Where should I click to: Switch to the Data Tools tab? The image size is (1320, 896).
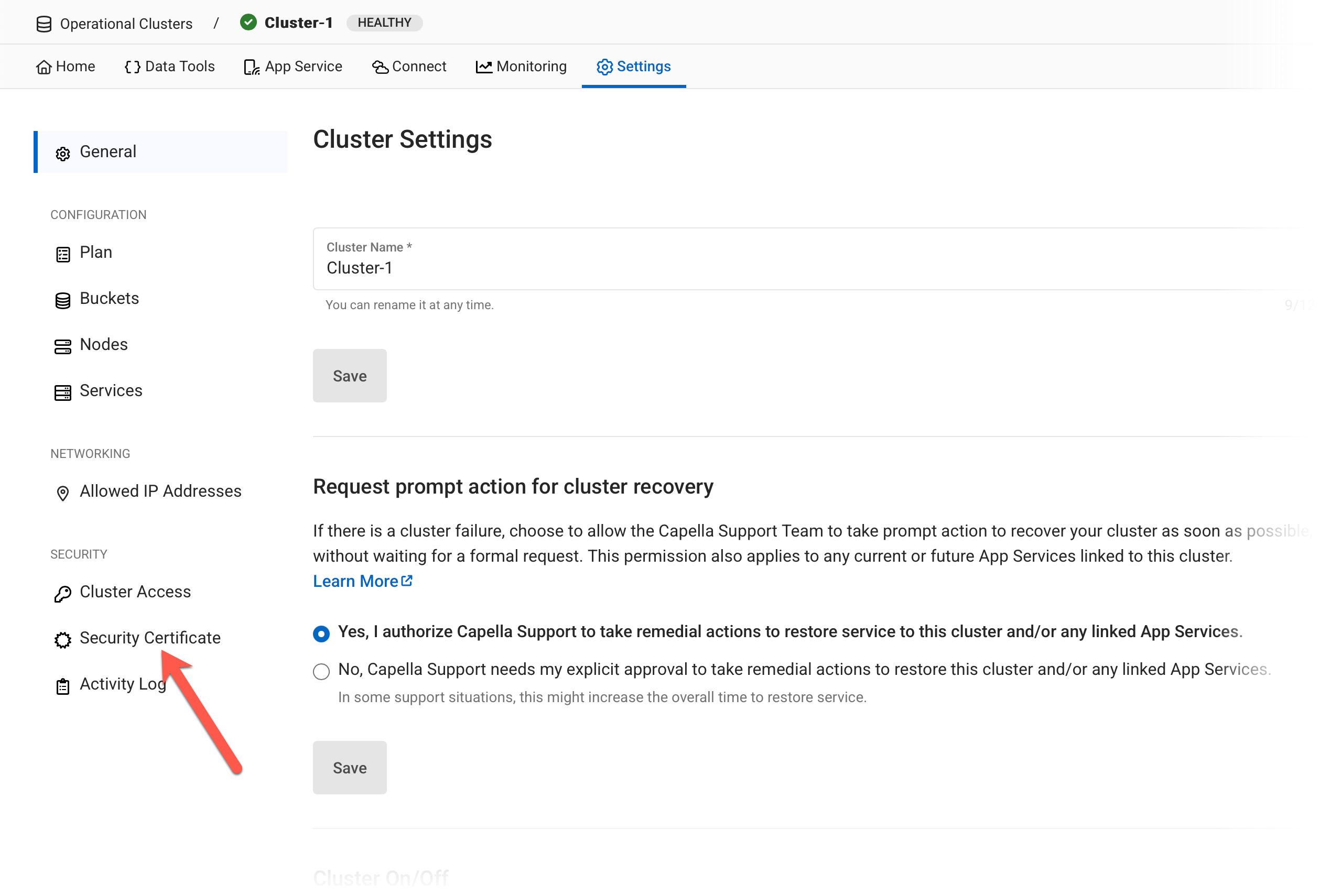(x=169, y=67)
